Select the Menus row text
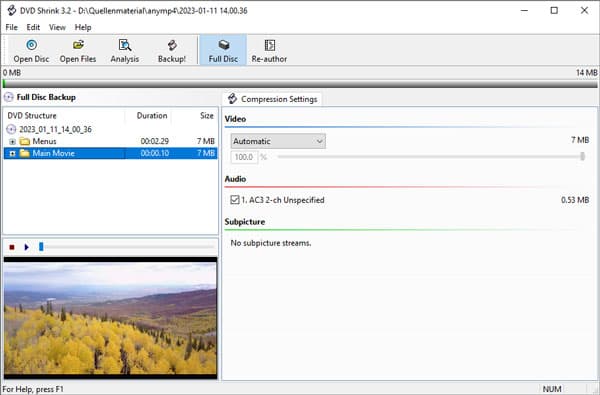600x395 pixels. [x=44, y=141]
